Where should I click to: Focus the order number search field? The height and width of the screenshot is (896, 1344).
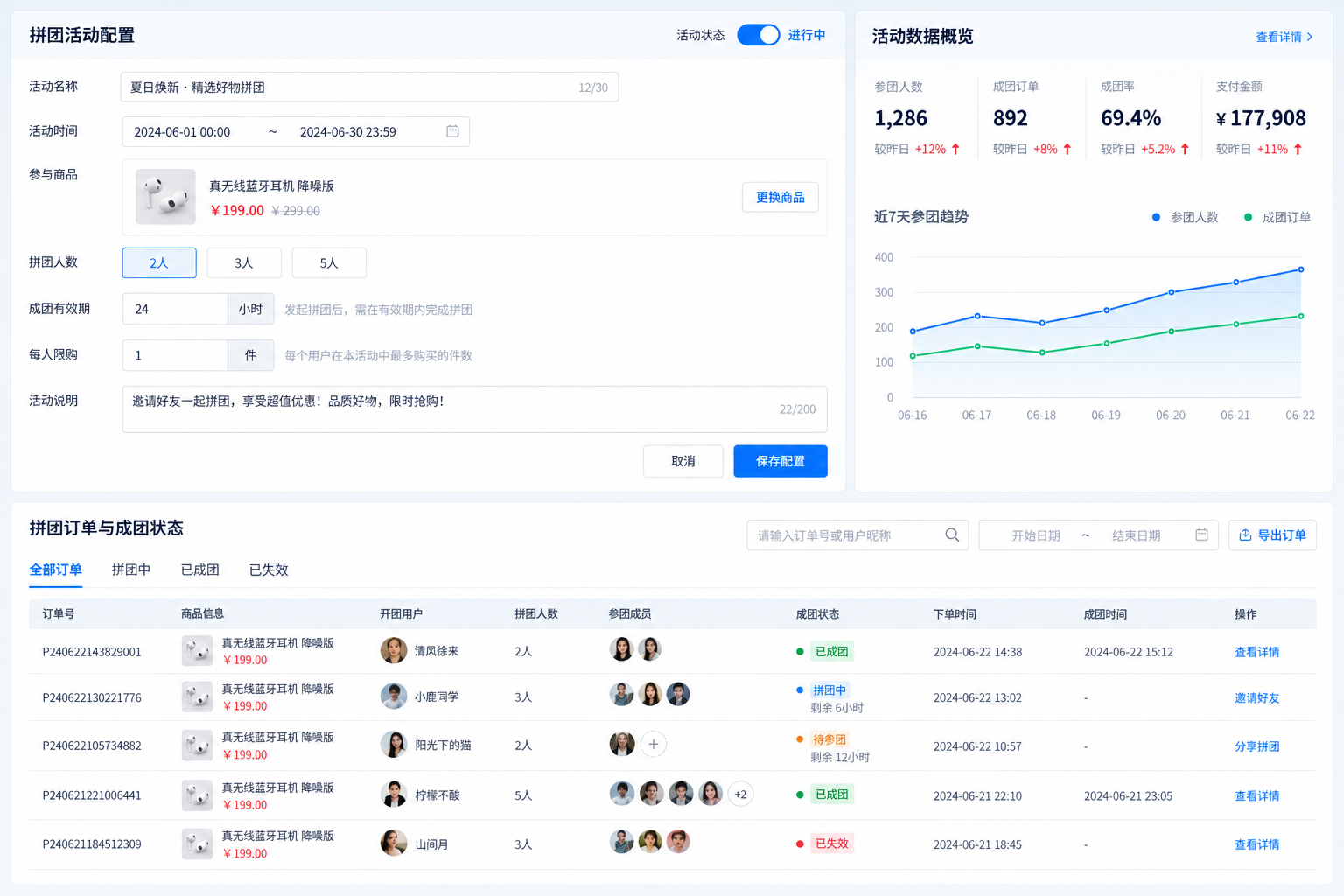coord(857,535)
